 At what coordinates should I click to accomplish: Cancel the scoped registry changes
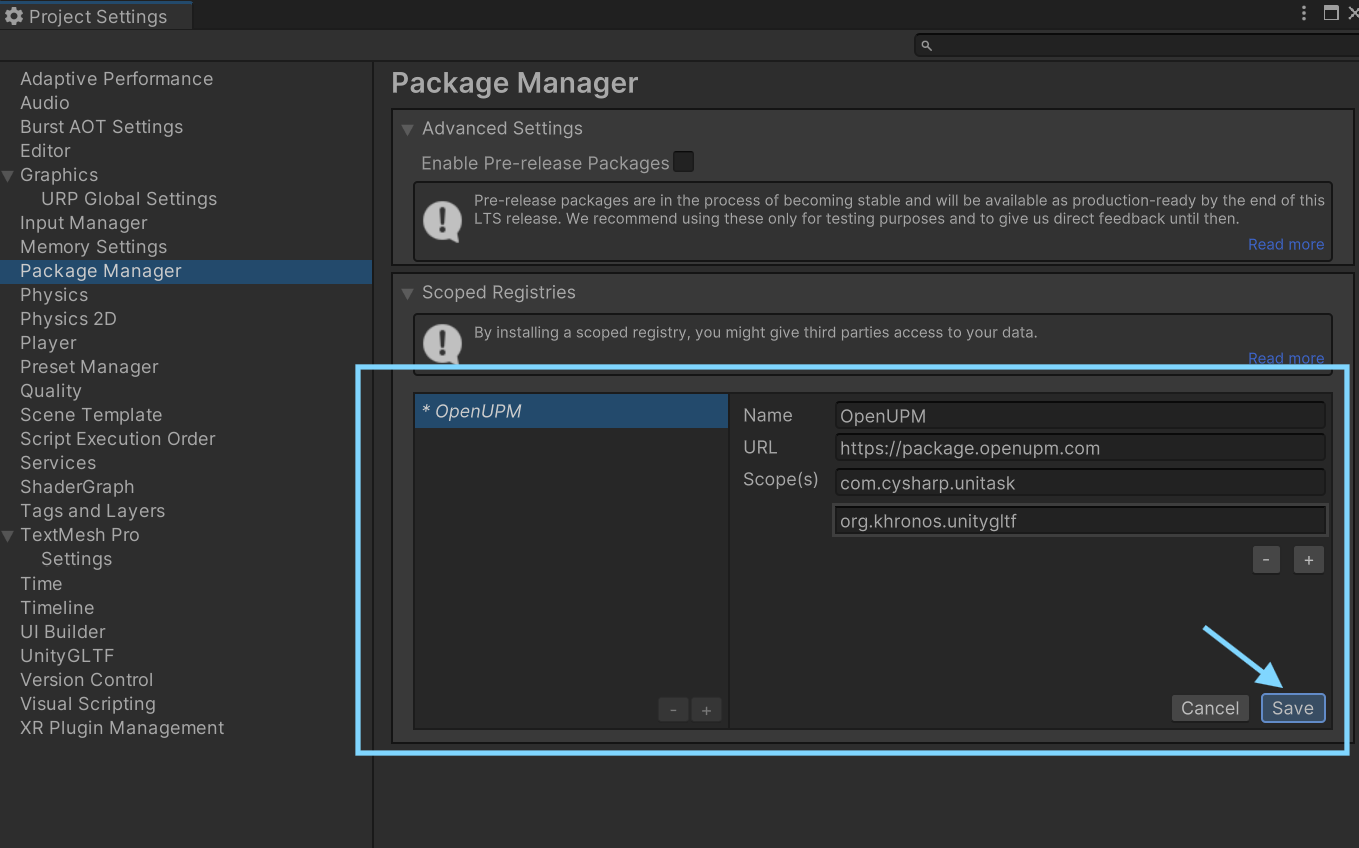pyautogui.click(x=1210, y=708)
